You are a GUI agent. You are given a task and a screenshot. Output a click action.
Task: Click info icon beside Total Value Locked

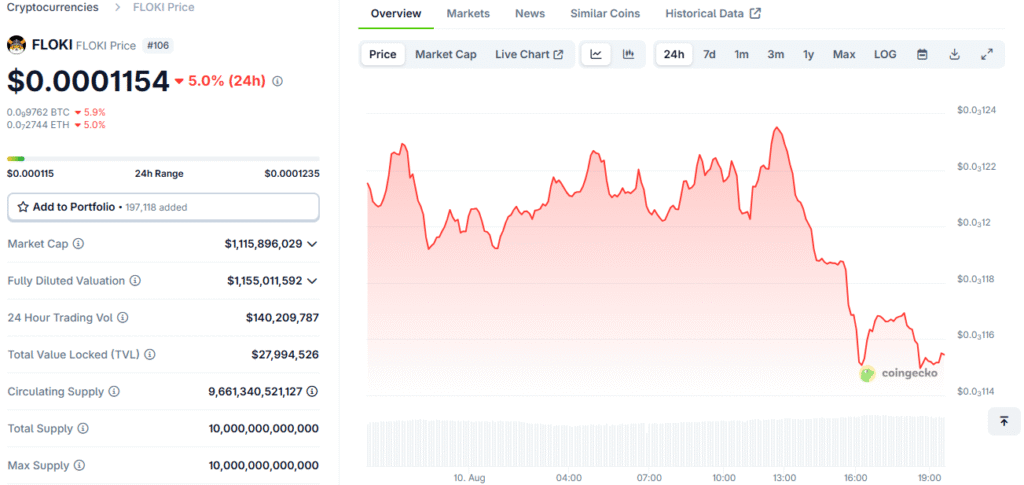point(150,354)
